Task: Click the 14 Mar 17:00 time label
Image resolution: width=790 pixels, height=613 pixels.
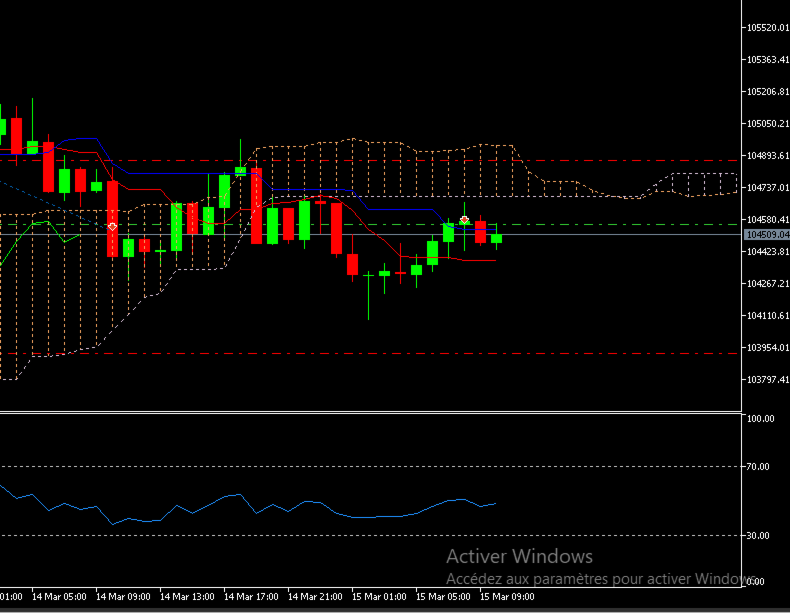Action: (x=251, y=597)
